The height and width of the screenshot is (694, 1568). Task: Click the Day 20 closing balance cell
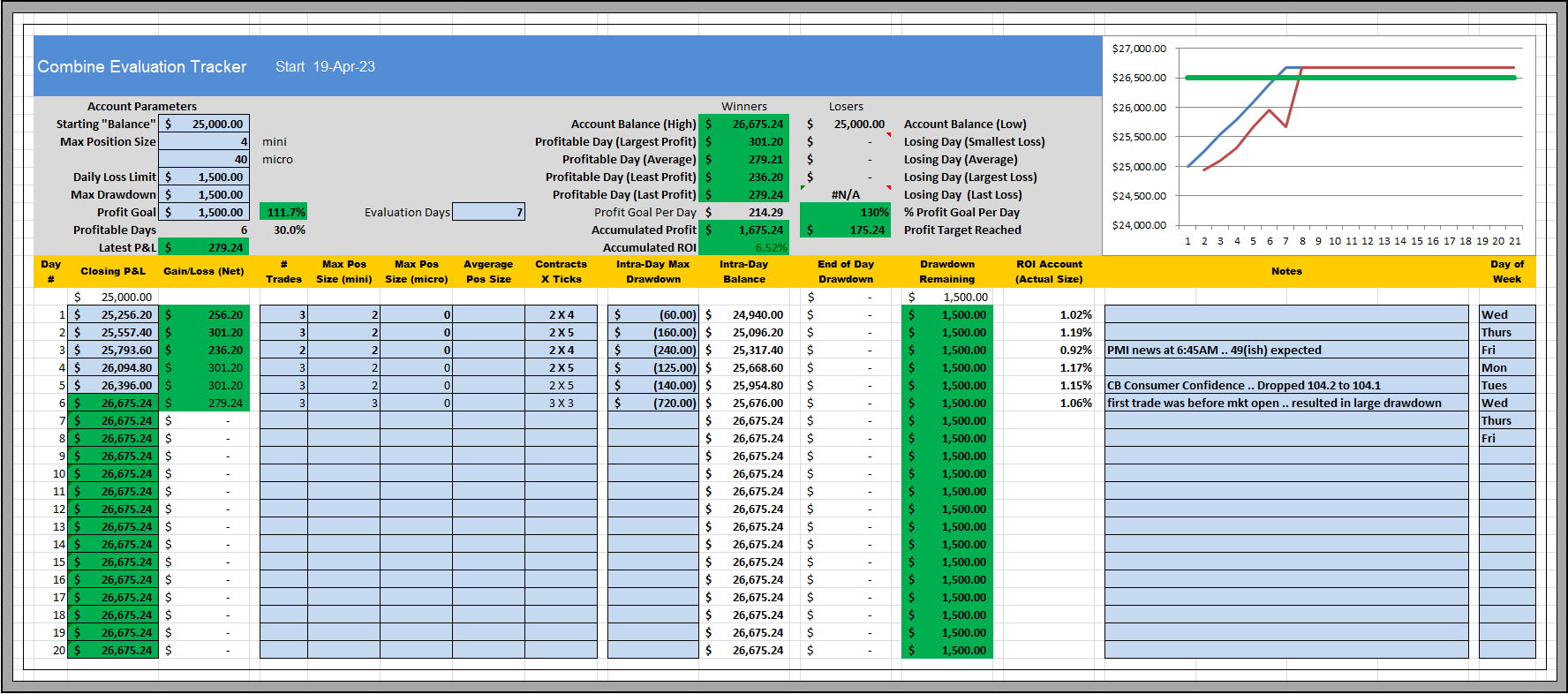[x=113, y=650]
